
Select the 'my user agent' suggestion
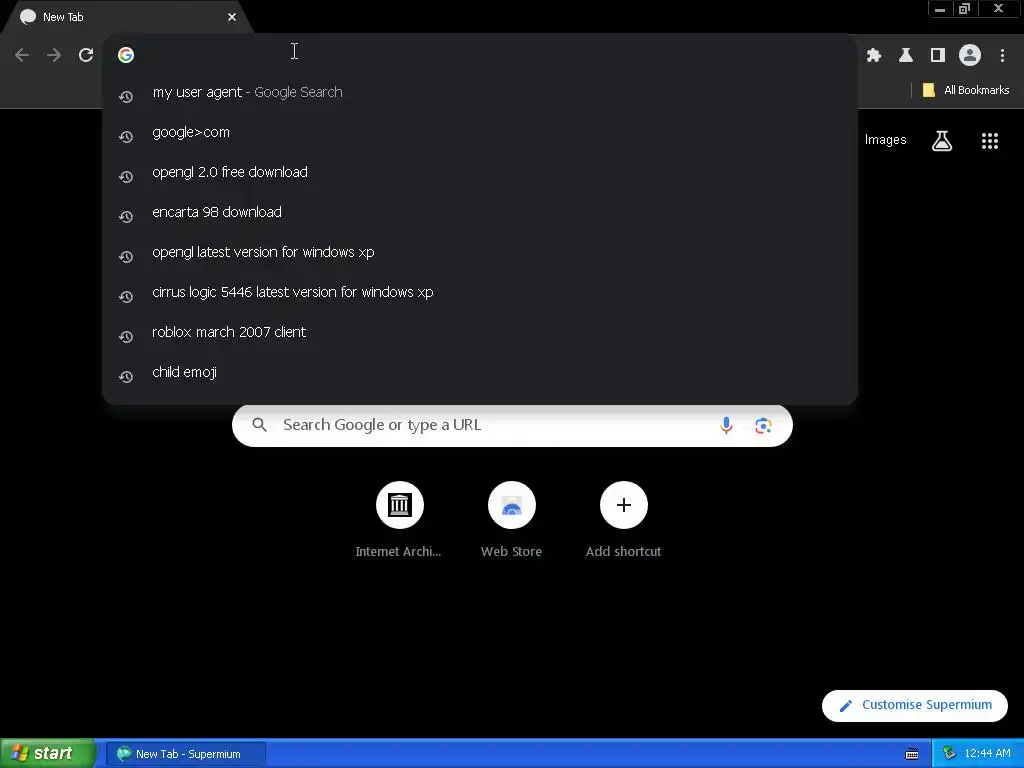click(480, 93)
